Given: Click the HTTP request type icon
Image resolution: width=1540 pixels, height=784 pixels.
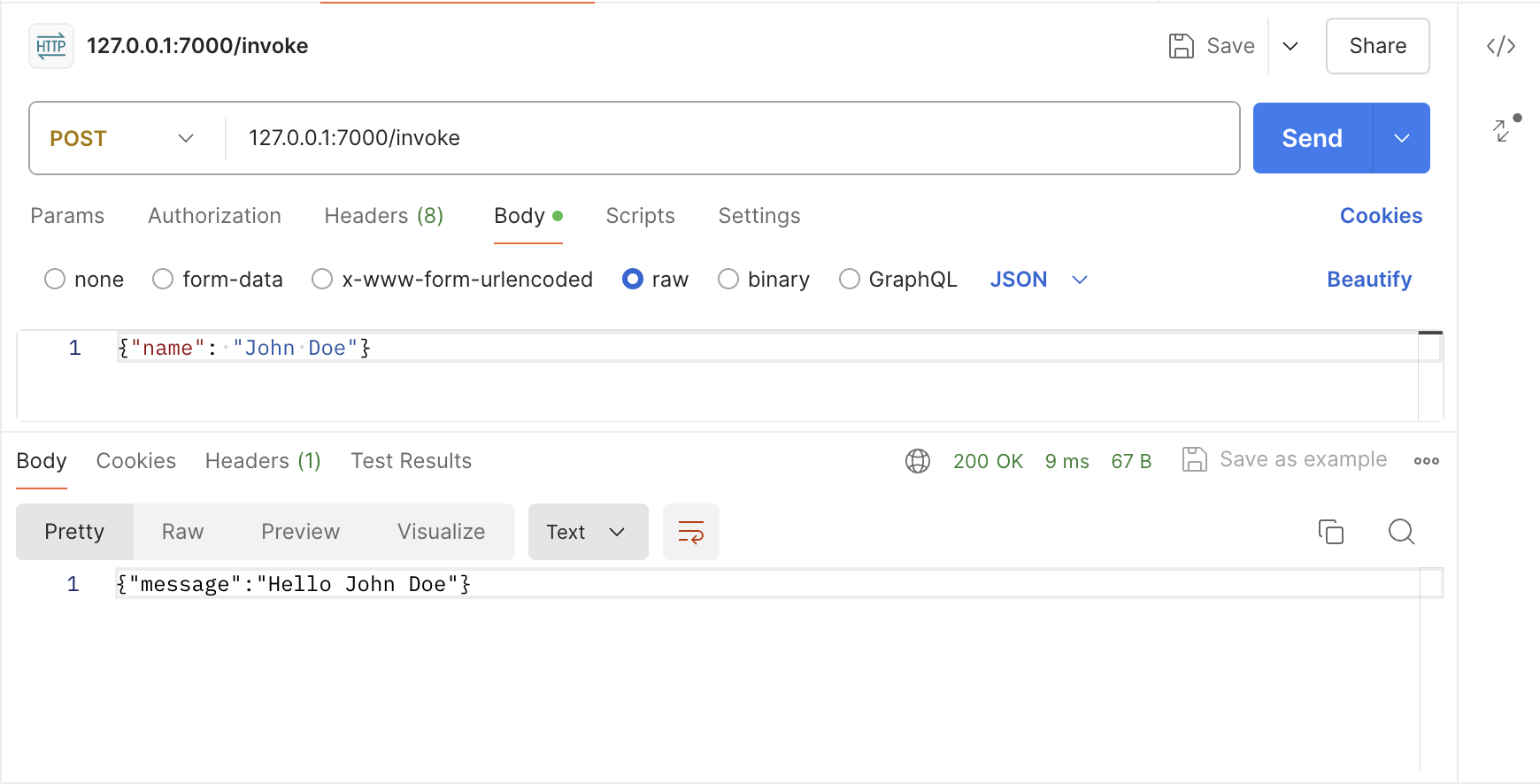Looking at the screenshot, I should [x=51, y=46].
